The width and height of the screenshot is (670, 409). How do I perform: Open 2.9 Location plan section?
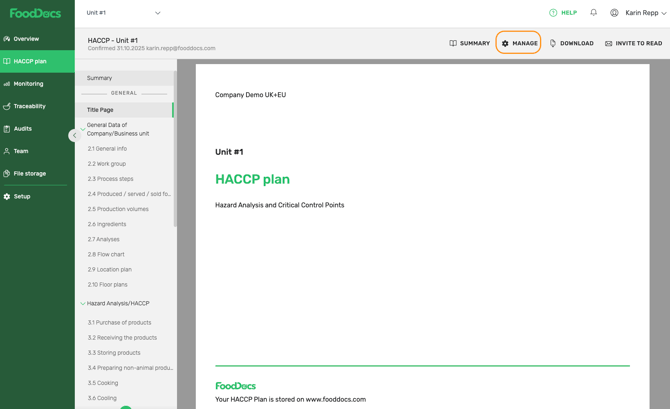(110, 270)
